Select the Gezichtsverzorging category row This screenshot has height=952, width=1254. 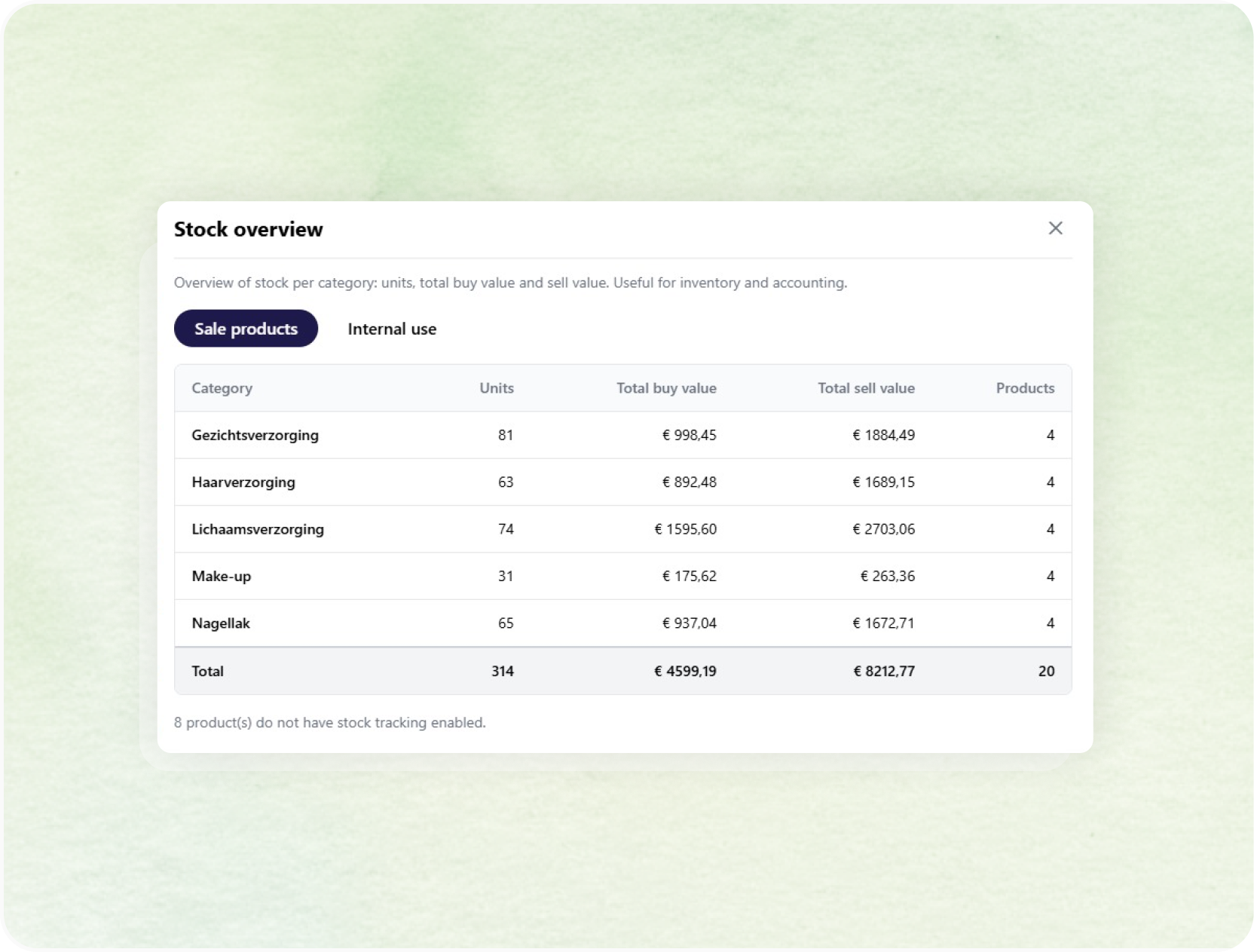622,435
